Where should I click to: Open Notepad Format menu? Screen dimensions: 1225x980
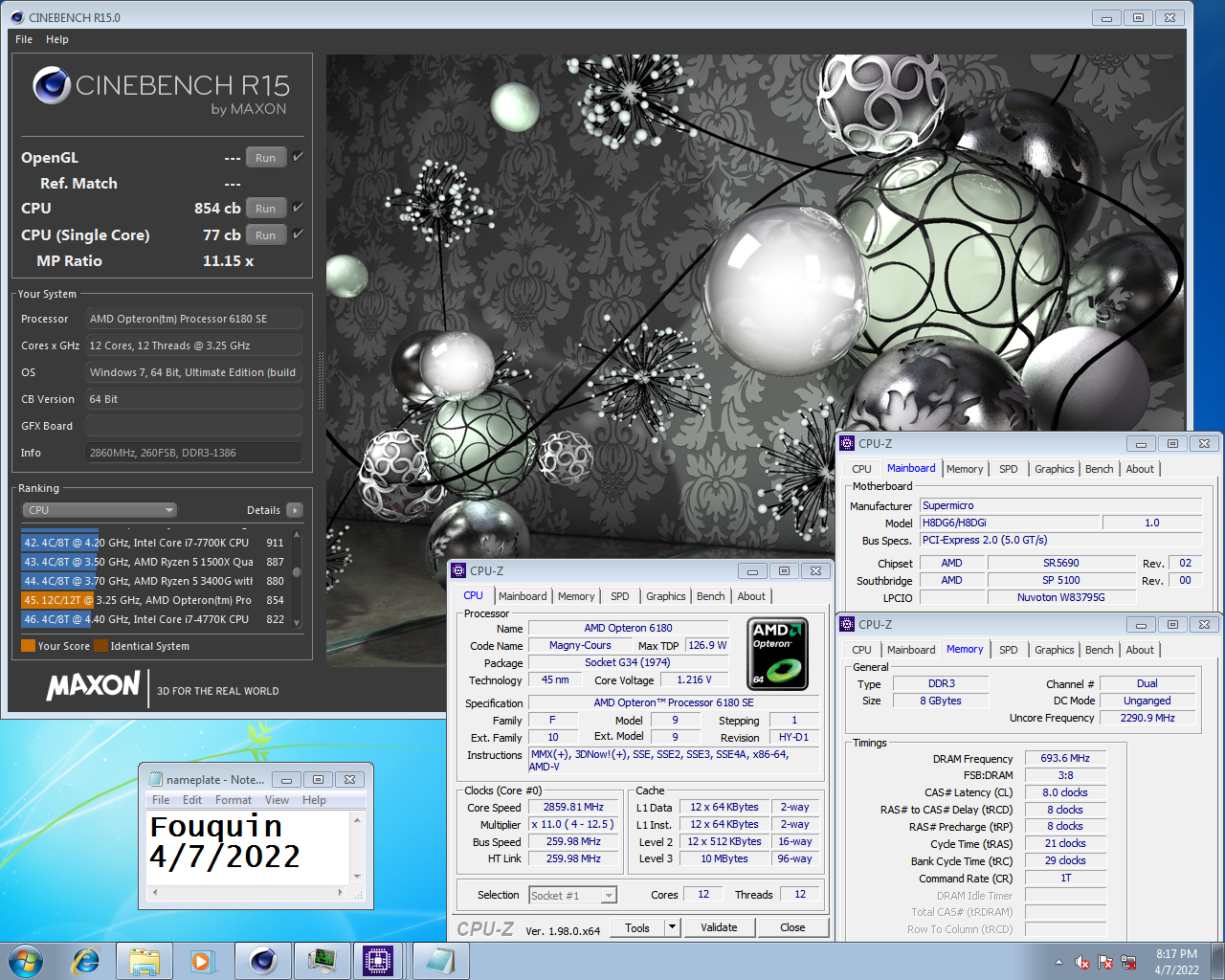tap(234, 800)
